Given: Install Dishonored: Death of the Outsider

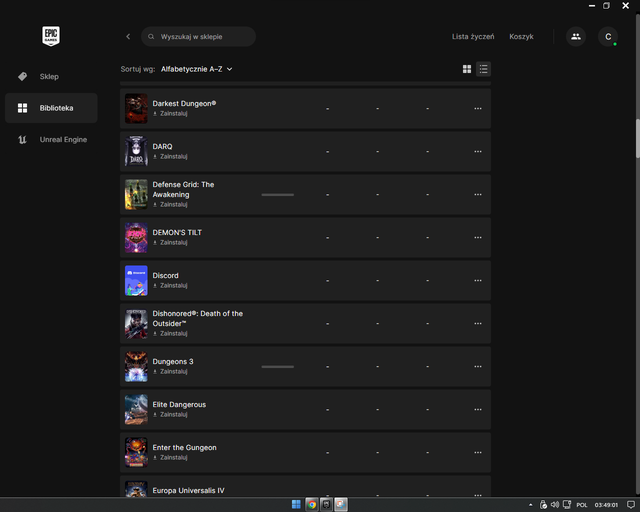Looking at the screenshot, I should 170,334.
